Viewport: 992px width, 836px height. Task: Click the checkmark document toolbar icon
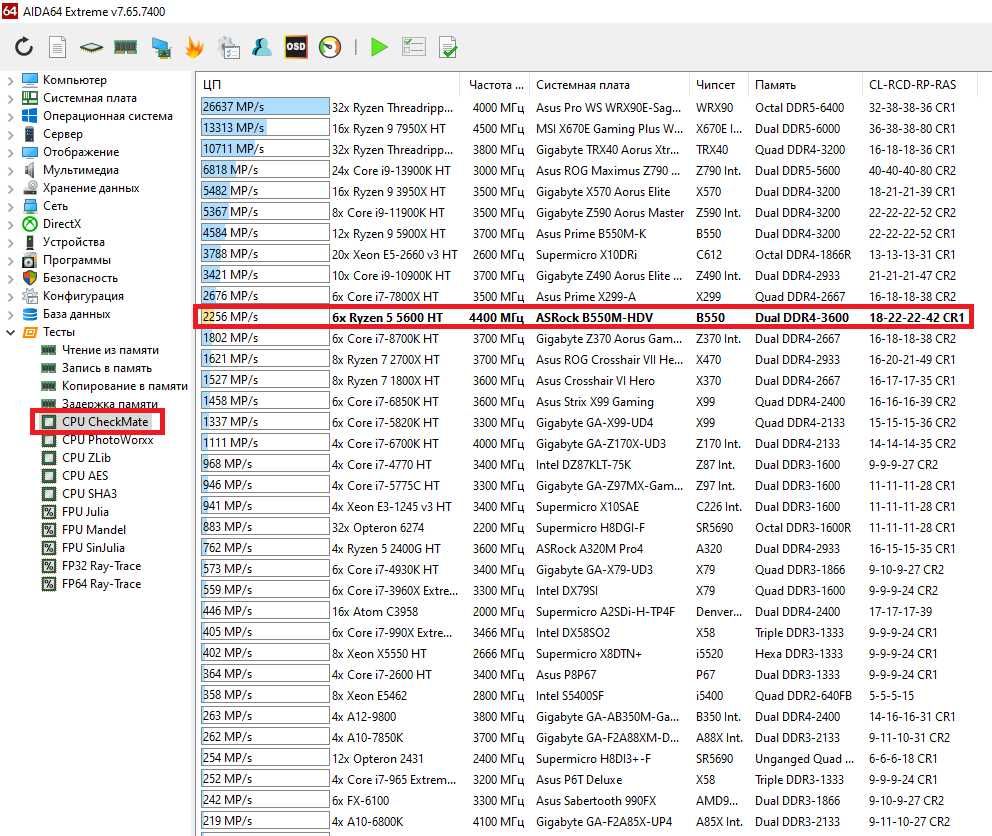pos(448,47)
